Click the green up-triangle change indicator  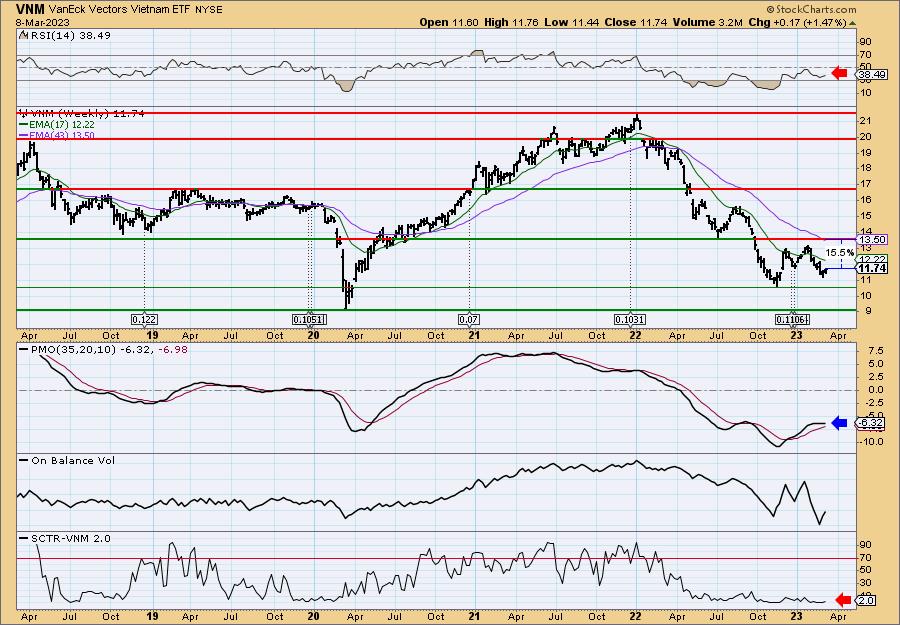click(x=852, y=23)
